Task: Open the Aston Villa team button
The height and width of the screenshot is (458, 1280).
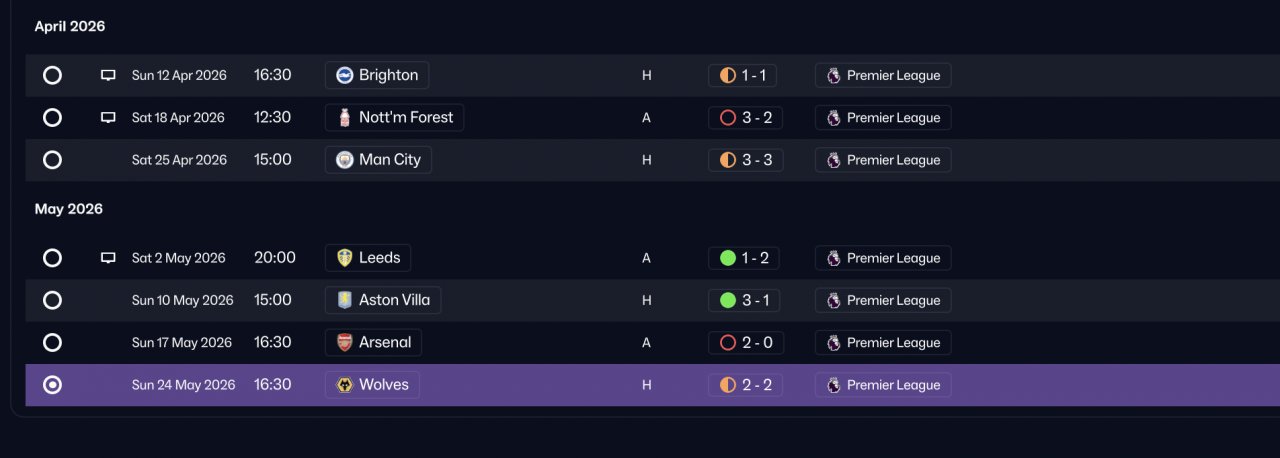Action: coord(383,300)
